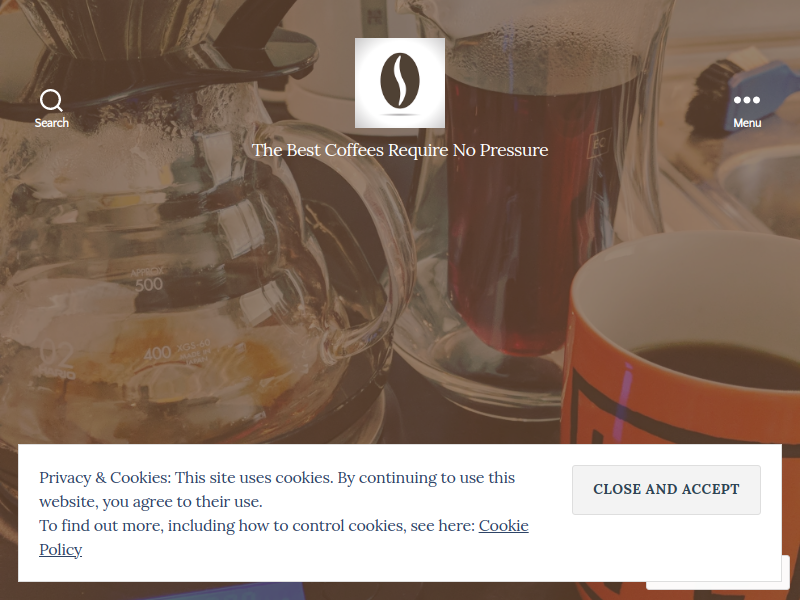Click the three-dots Menu icon
This screenshot has height=600, width=800.
point(747,100)
